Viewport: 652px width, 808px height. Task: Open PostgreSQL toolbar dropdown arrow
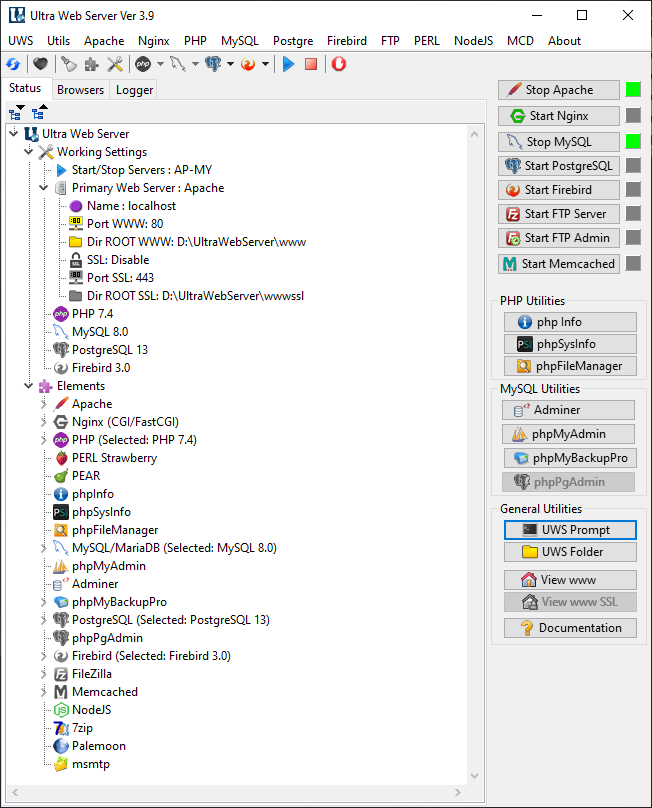tap(230, 64)
